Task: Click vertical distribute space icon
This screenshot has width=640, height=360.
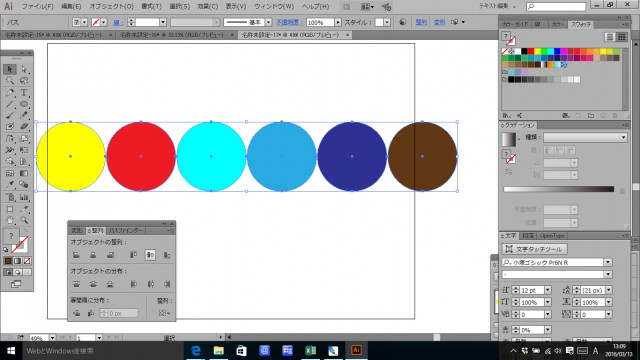Action: pyautogui.click(x=76, y=313)
